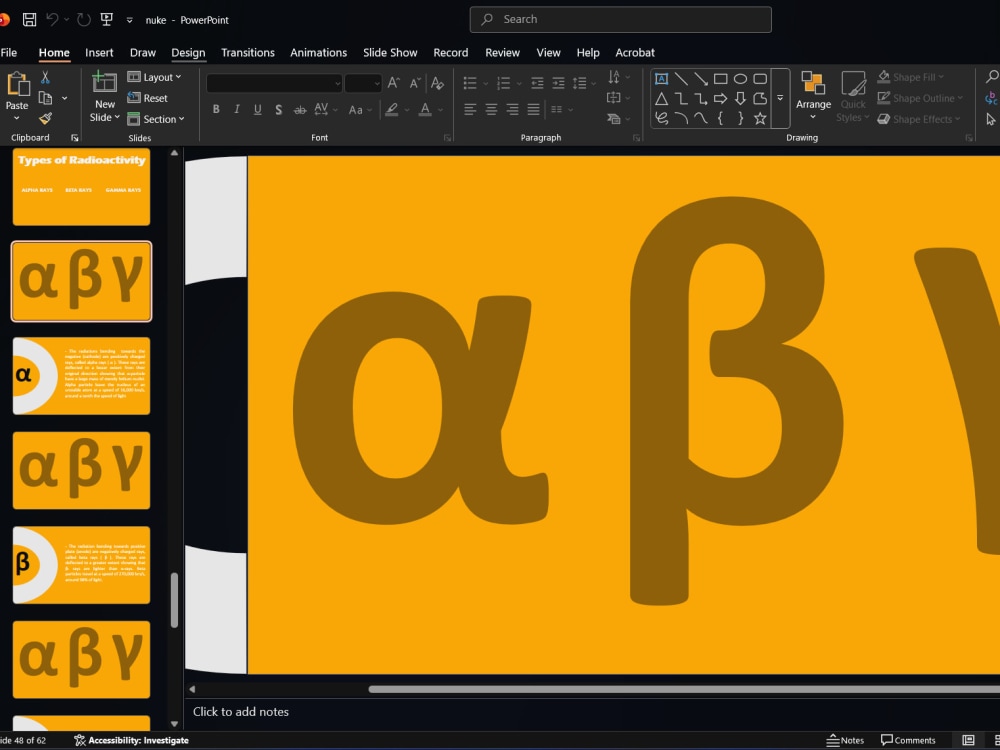Copy selection using the Copy icon
The height and width of the screenshot is (750, 1000).
pyautogui.click(x=45, y=98)
